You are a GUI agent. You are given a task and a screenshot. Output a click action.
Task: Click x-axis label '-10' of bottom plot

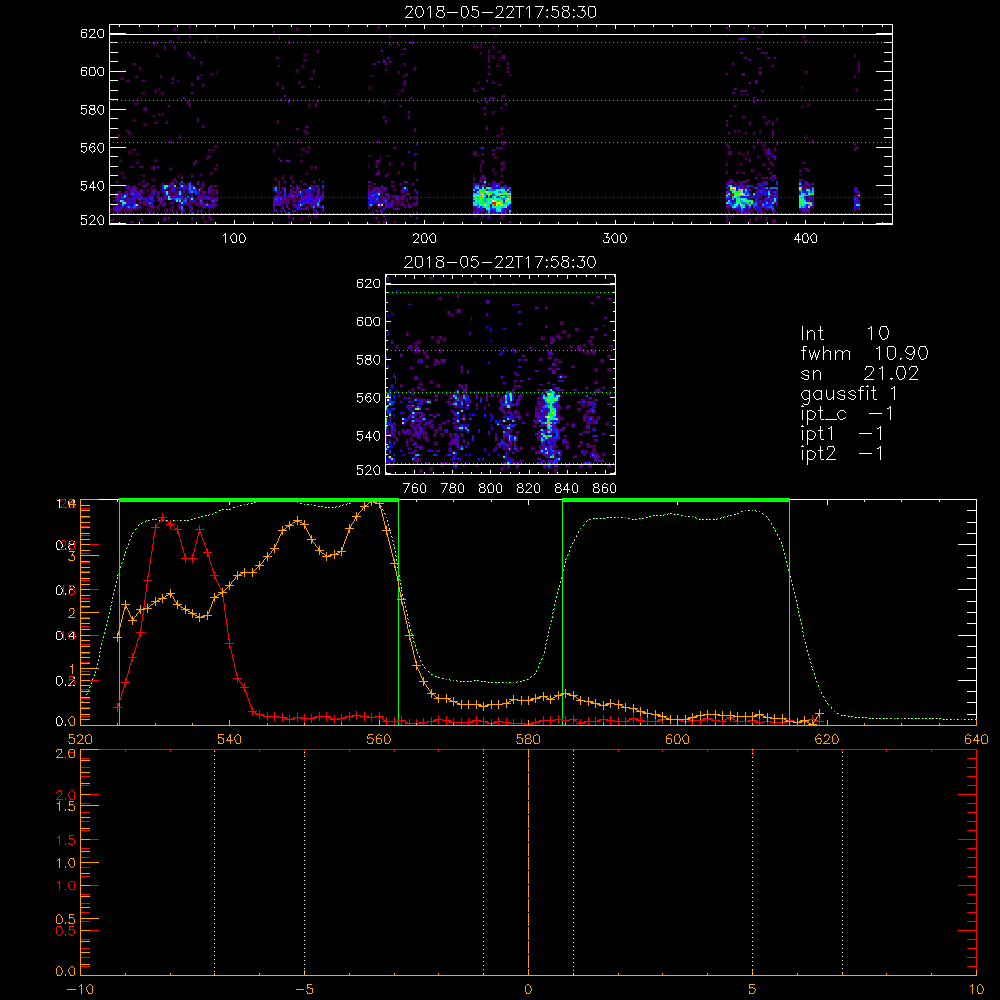(x=80, y=990)
